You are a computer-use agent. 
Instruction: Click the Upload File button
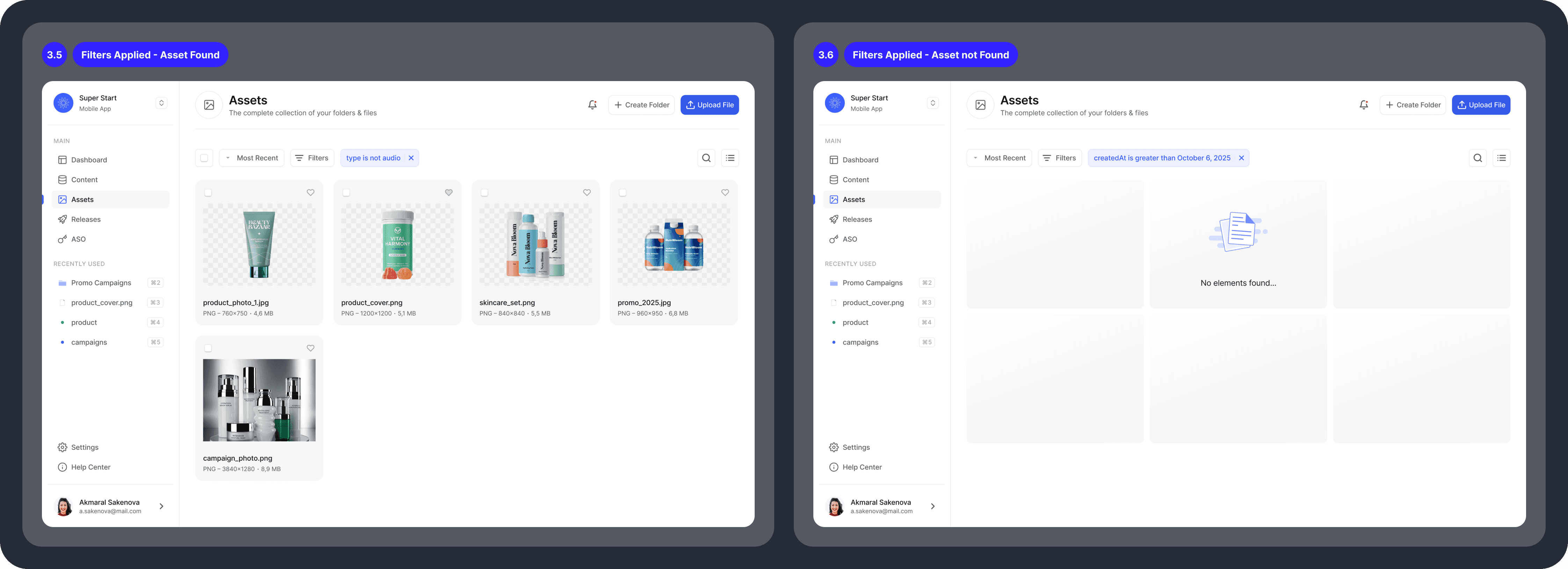710,104
